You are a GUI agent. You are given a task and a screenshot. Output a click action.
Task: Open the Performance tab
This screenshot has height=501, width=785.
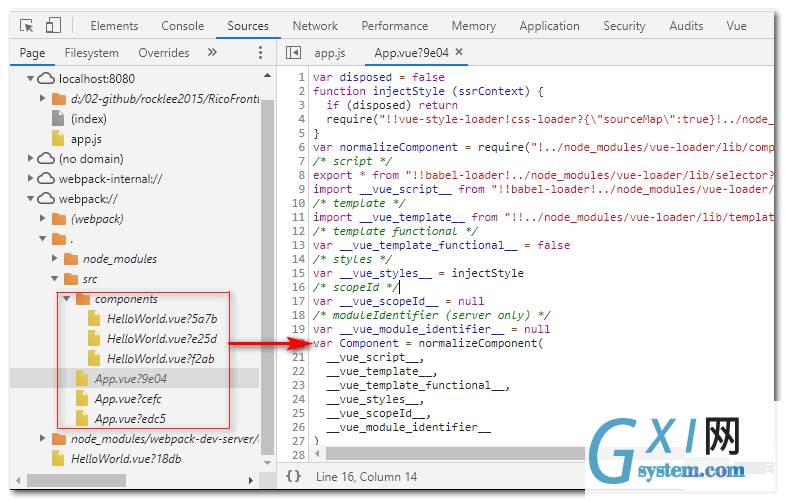[x=395, y=26]
